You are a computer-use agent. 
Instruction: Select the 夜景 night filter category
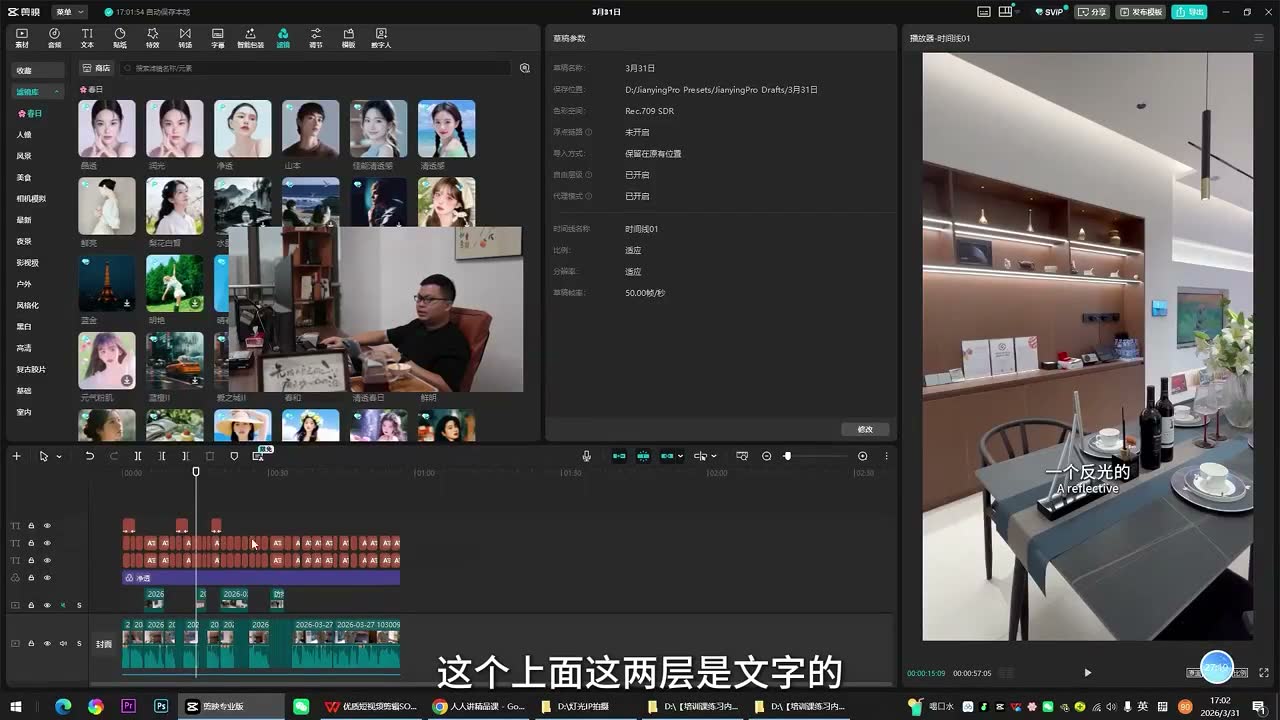(24, 241)
